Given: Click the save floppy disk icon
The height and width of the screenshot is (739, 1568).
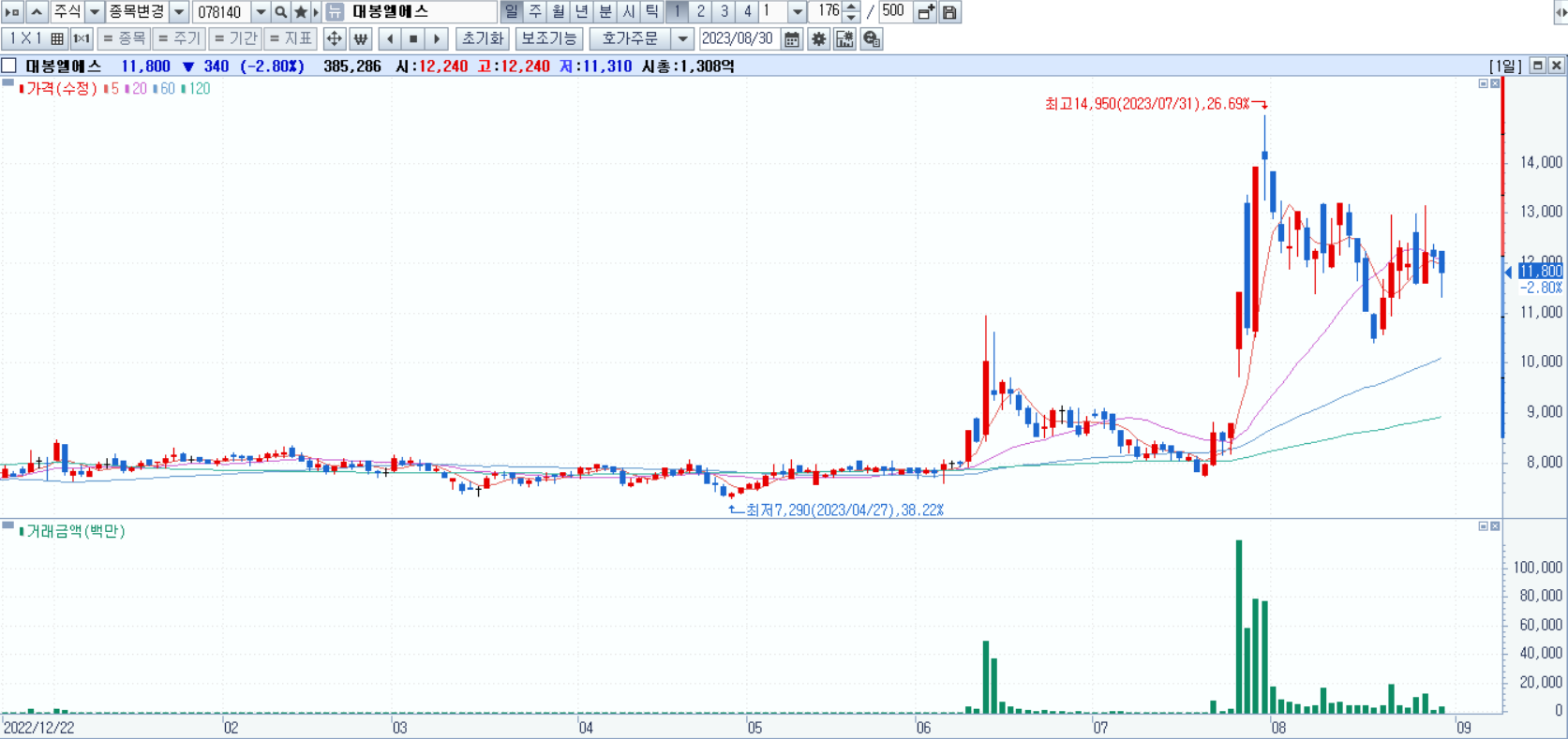Looking at the screenshot, I should 949,12.
